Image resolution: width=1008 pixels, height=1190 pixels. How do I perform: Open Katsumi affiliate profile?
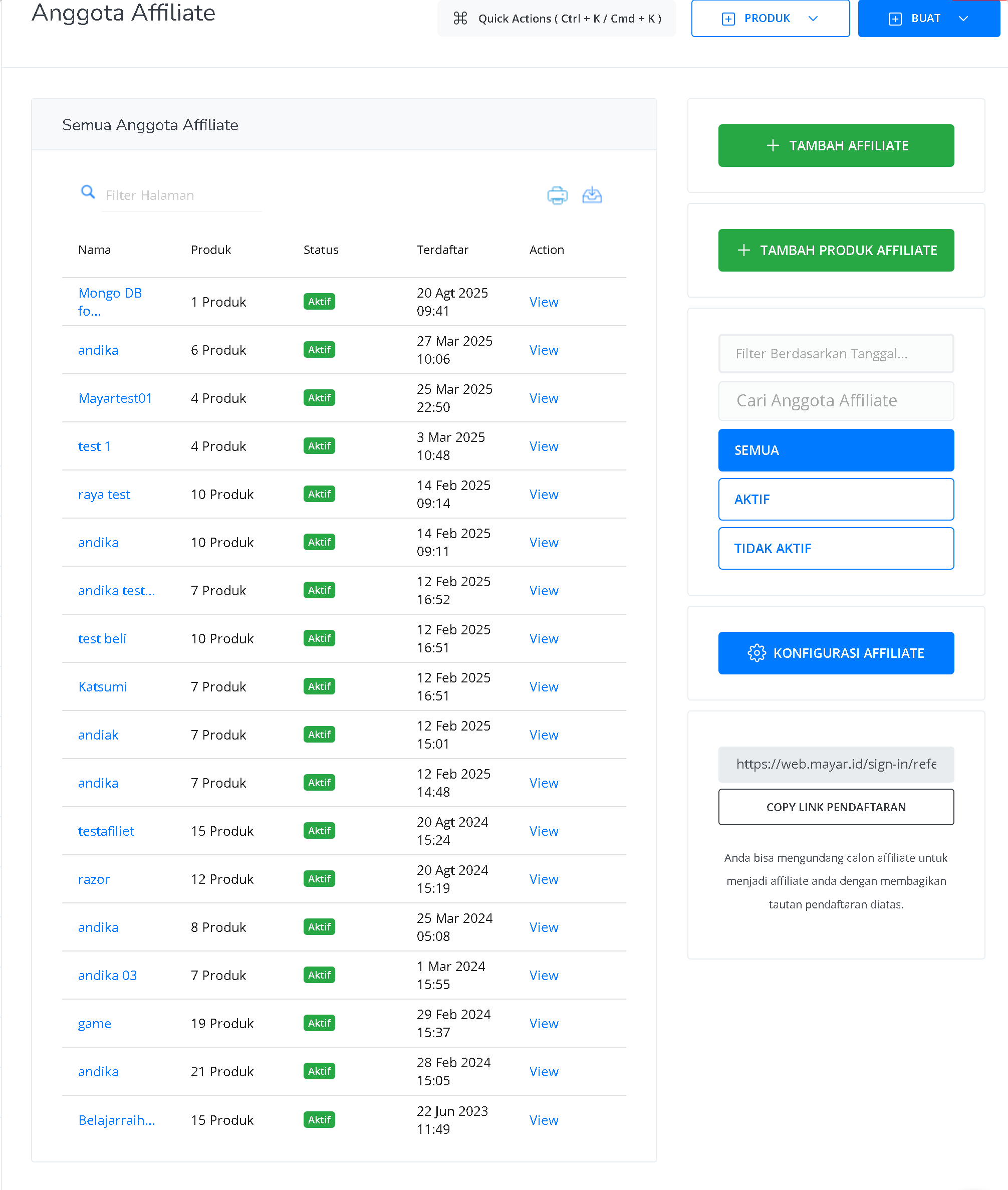[102, 686]
